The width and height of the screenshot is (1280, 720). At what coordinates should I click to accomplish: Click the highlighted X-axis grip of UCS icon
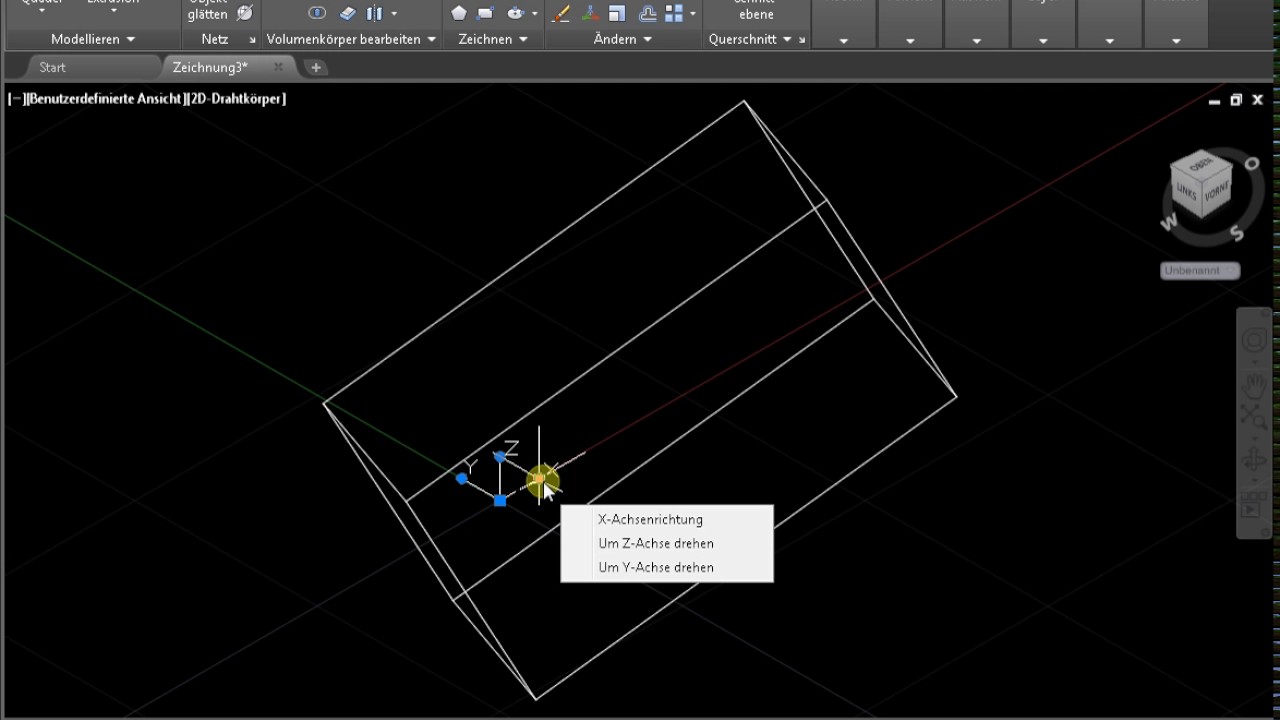(539, 480)
